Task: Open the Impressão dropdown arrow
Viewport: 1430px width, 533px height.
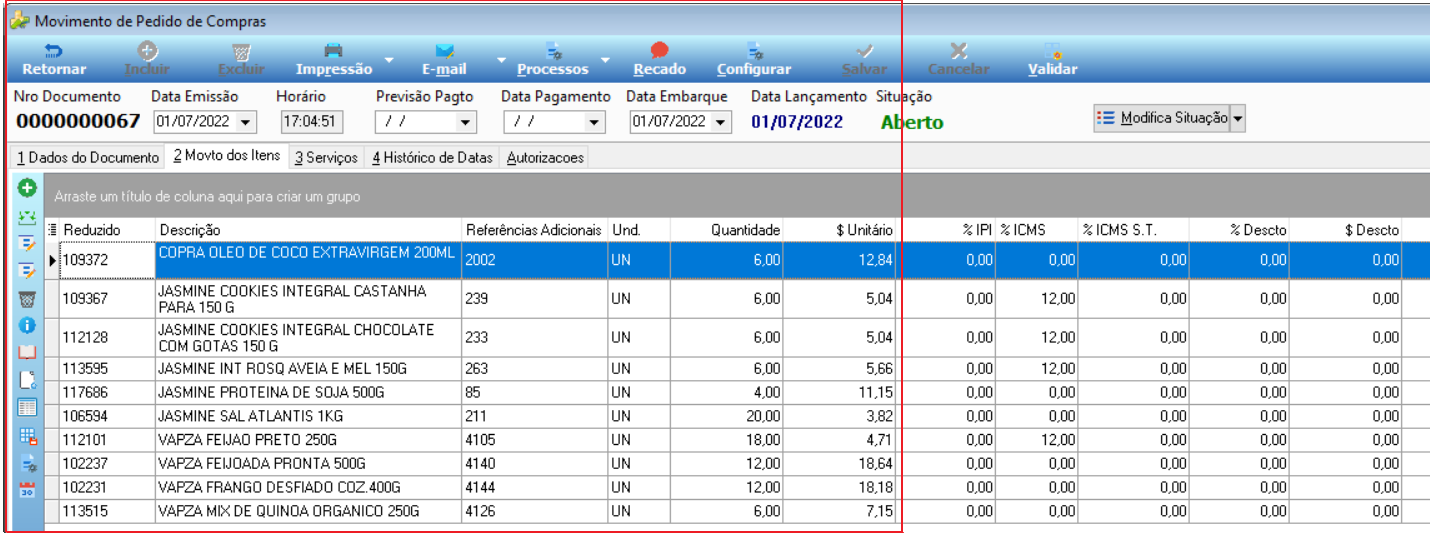Action: 388,60
